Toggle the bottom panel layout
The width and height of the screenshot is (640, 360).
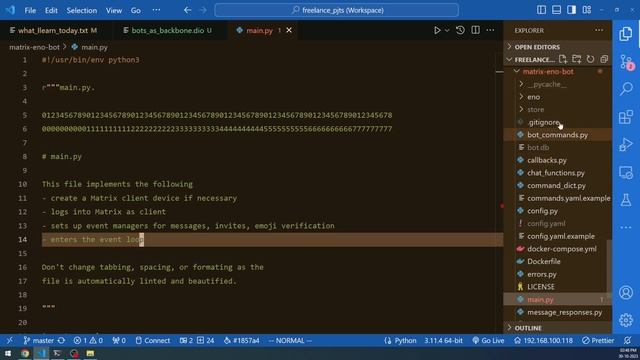click(556, 10)
